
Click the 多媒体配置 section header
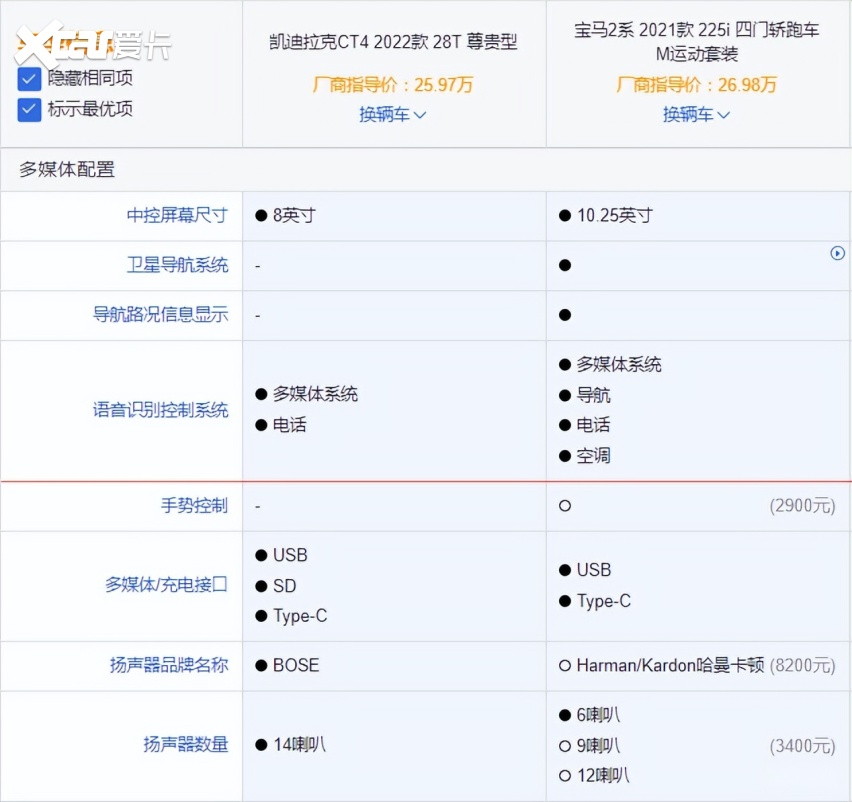coord(67,170)
